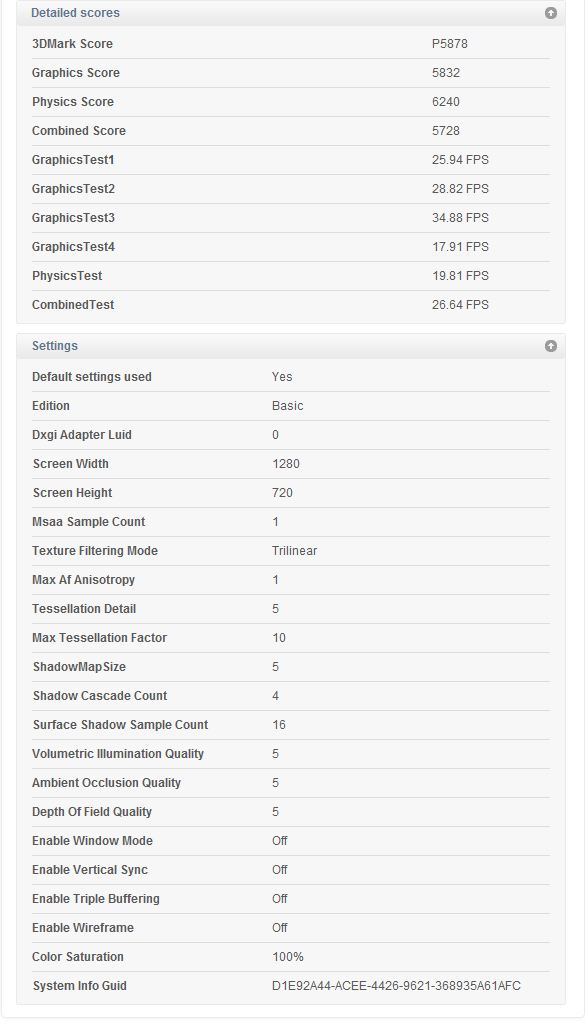Click the Texture Filtering Mode Trilinear value

[x=294, y=551]
